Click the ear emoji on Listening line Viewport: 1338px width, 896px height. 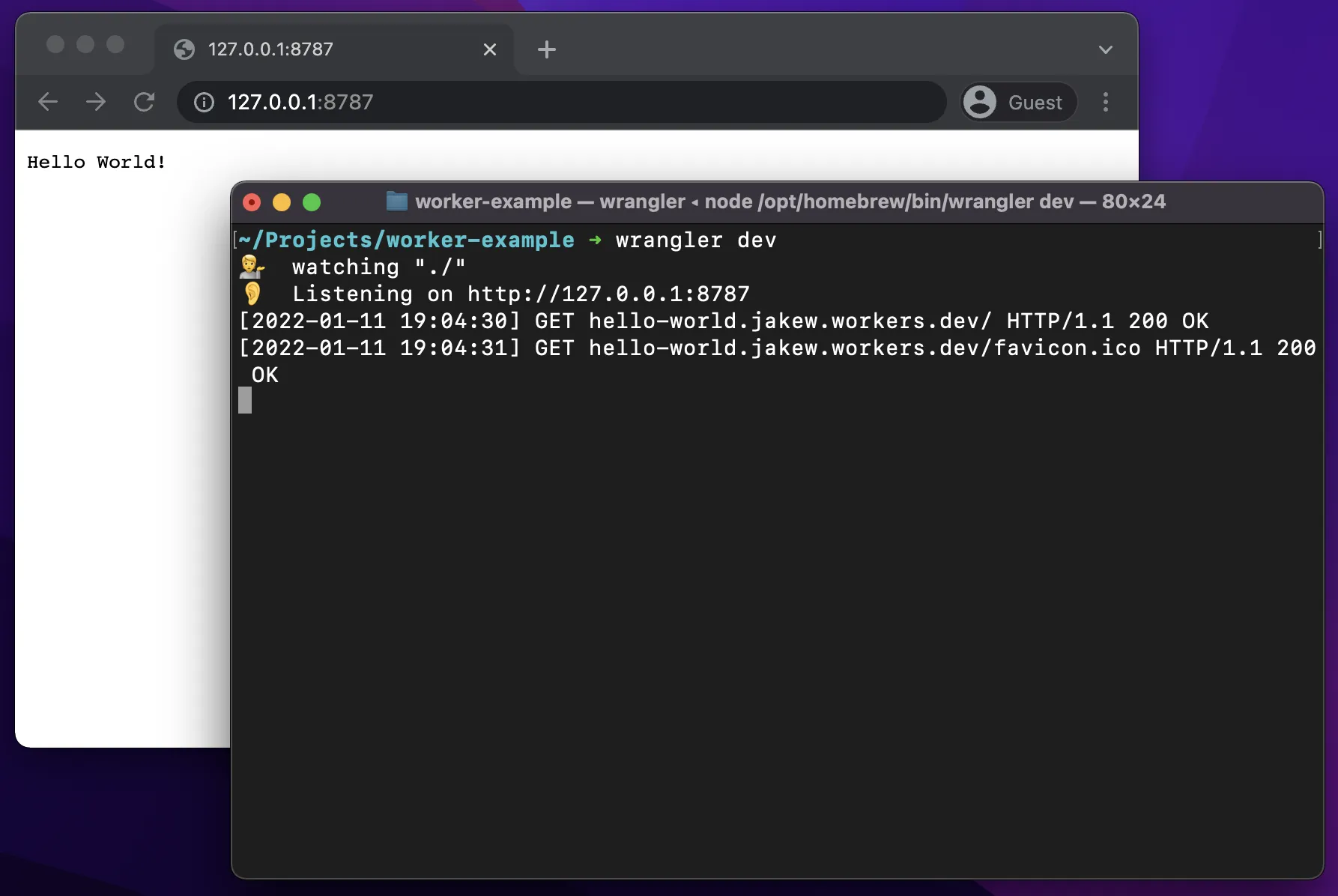point(252,294)
